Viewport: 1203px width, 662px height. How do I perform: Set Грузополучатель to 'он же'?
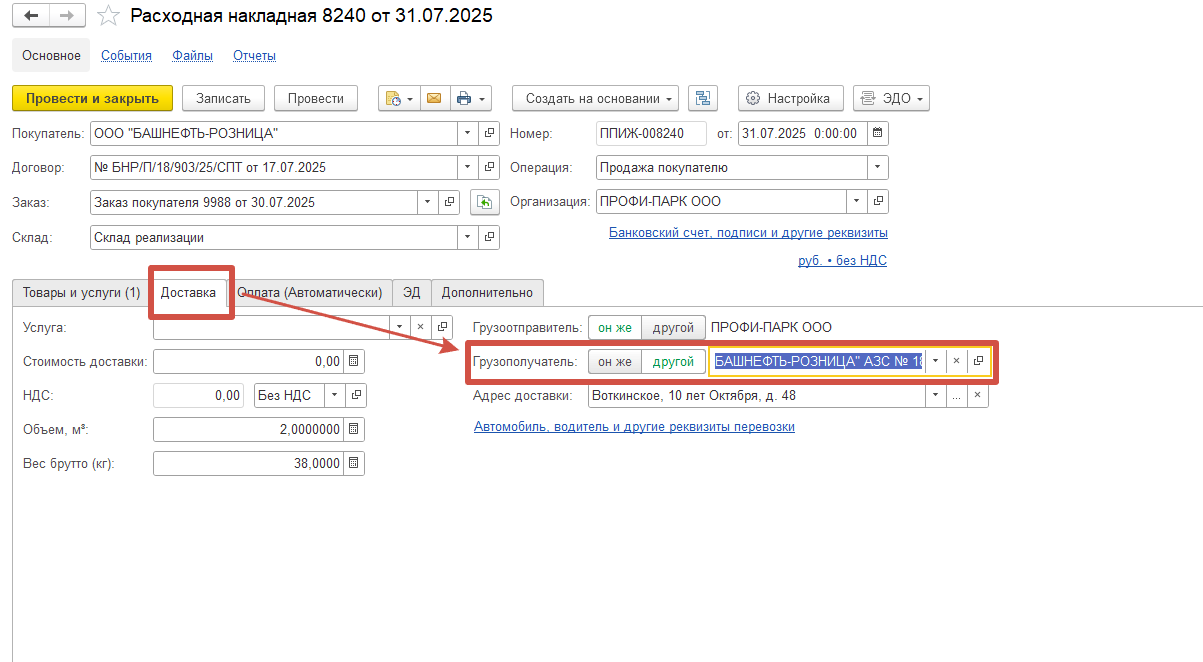point(614,361)
